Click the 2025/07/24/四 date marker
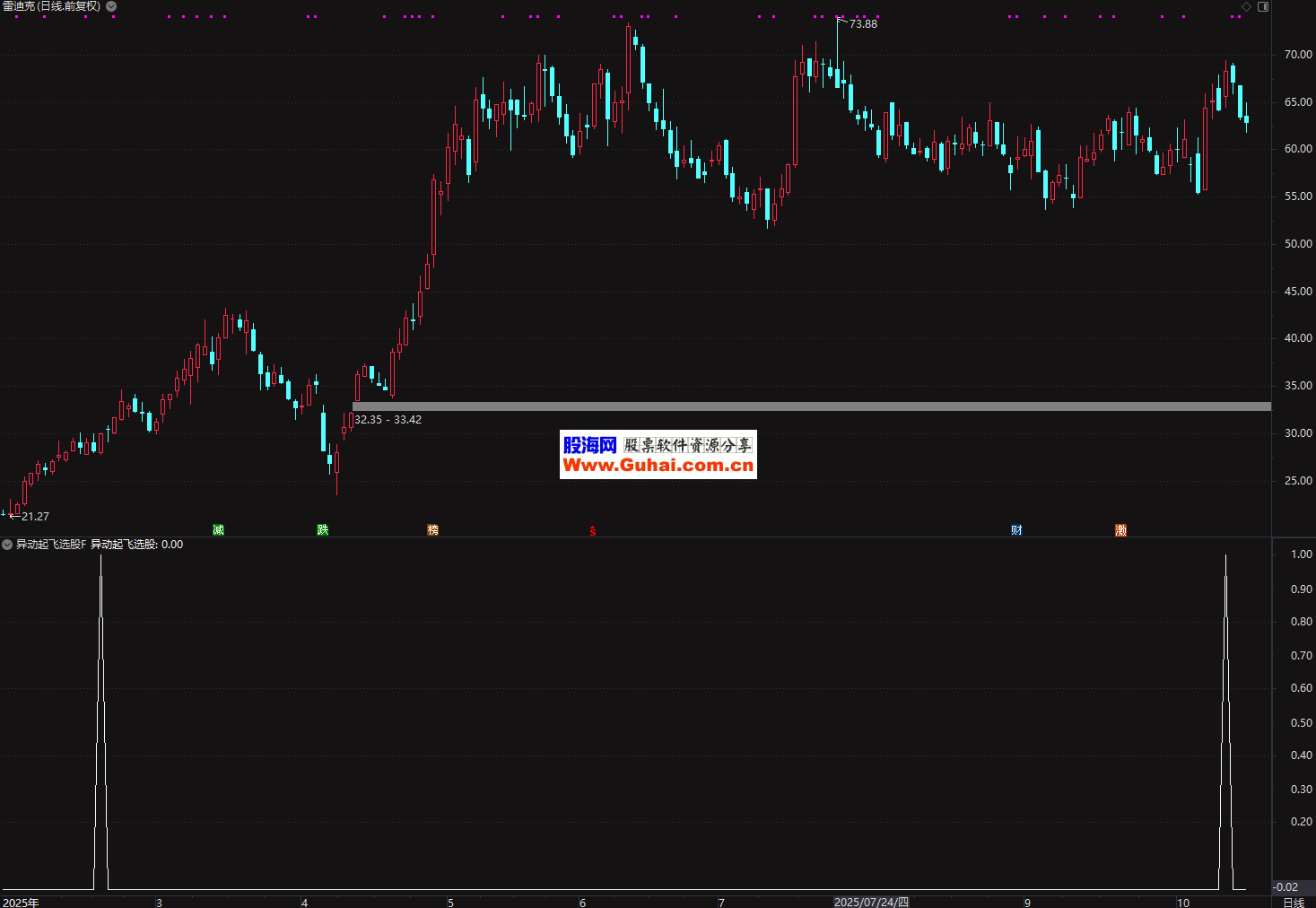1316x908 pixels. [x=871, y=902]
